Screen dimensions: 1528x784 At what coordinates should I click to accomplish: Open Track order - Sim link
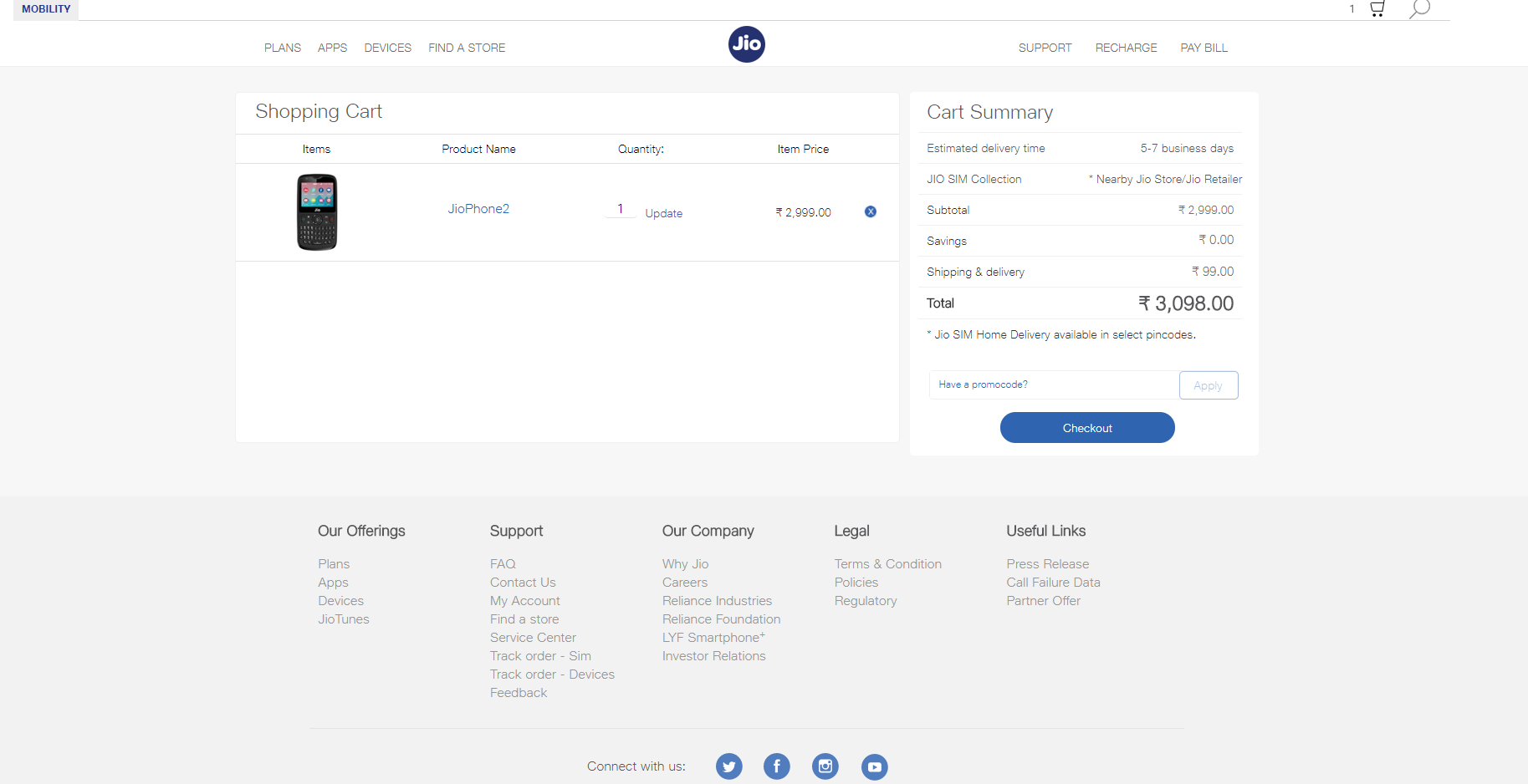[x=540, y=656]
